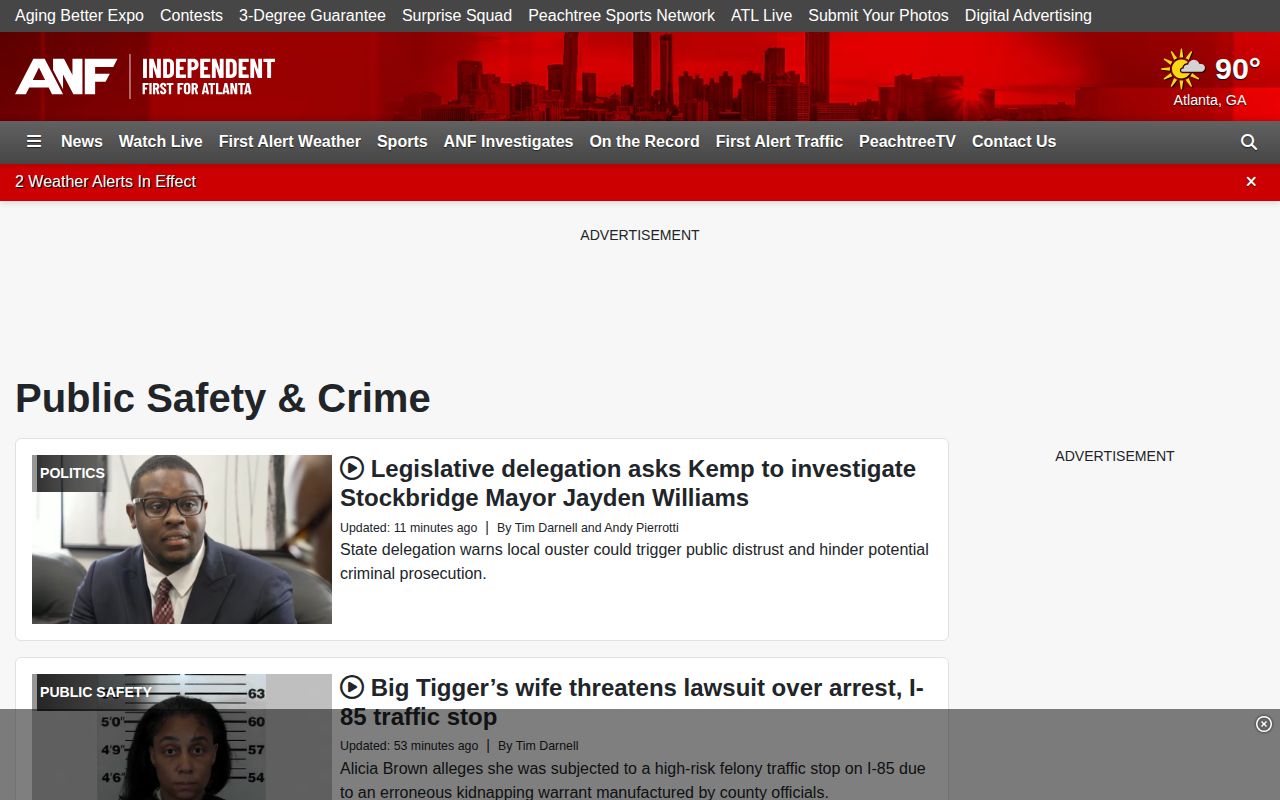Click 'Updated: 53 minutes ago' text

pos(409,746)
